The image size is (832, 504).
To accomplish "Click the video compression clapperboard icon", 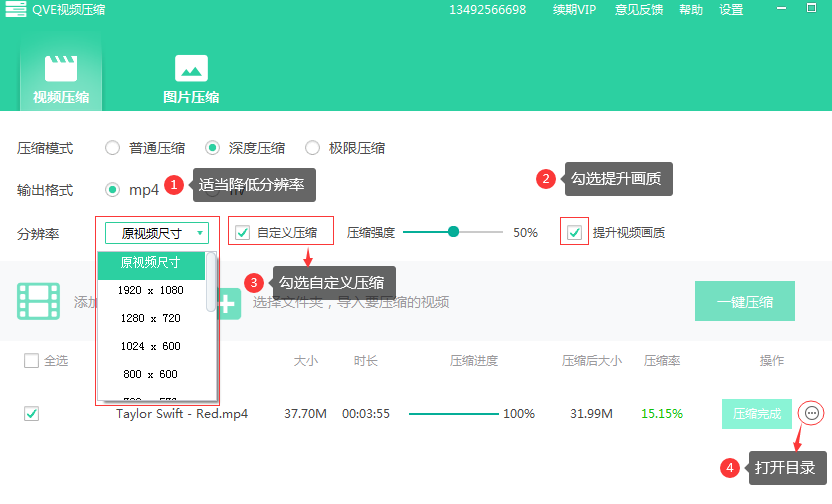I will (x=60, y=68).
